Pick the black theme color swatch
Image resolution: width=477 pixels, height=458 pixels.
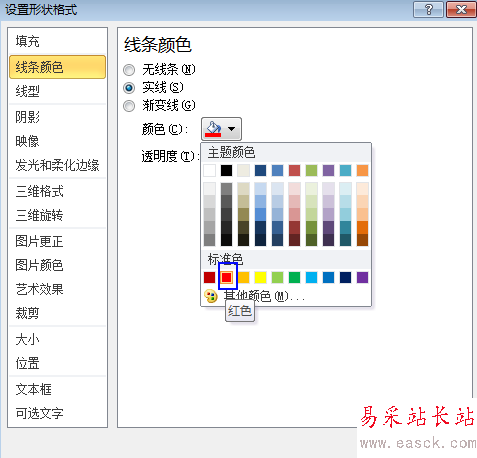(x=226, y=170)
